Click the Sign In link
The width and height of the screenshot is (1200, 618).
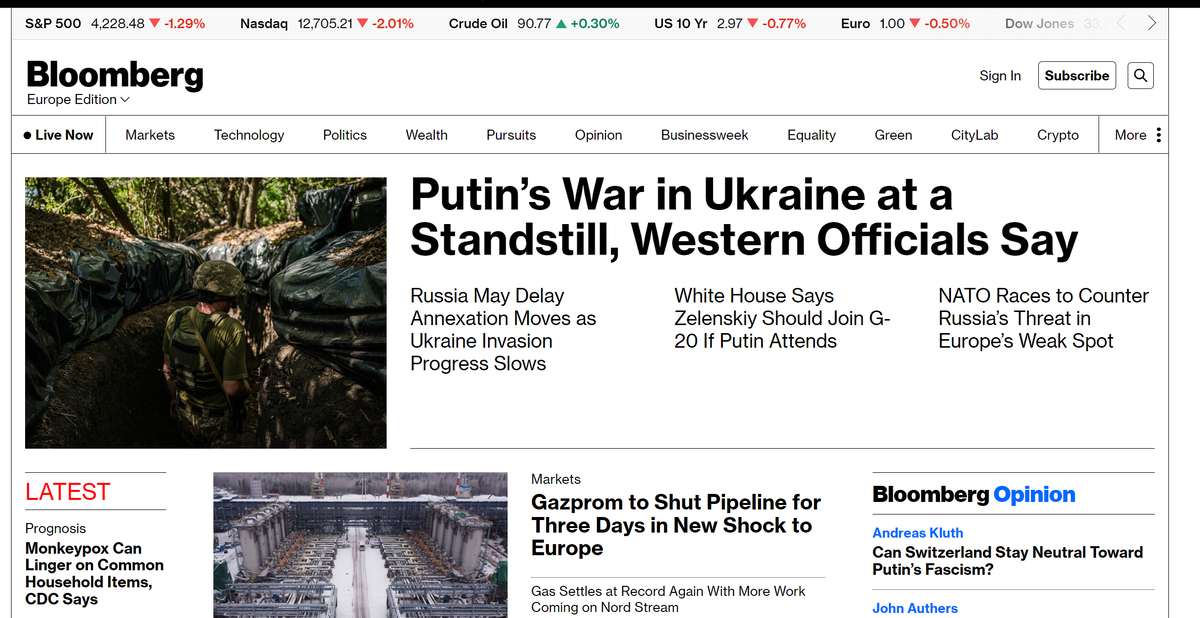[x=1000, y=75]
